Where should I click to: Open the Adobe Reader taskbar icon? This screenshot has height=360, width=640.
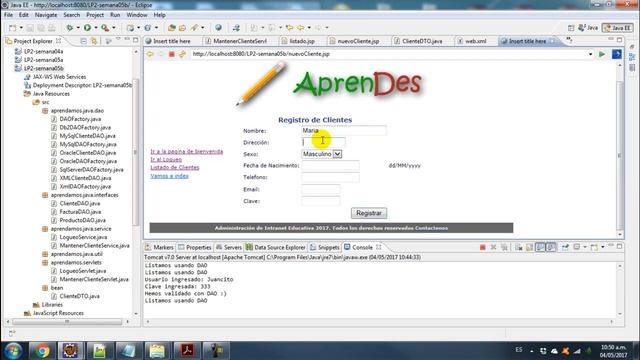pyautogui.click(x=187, y=351)
